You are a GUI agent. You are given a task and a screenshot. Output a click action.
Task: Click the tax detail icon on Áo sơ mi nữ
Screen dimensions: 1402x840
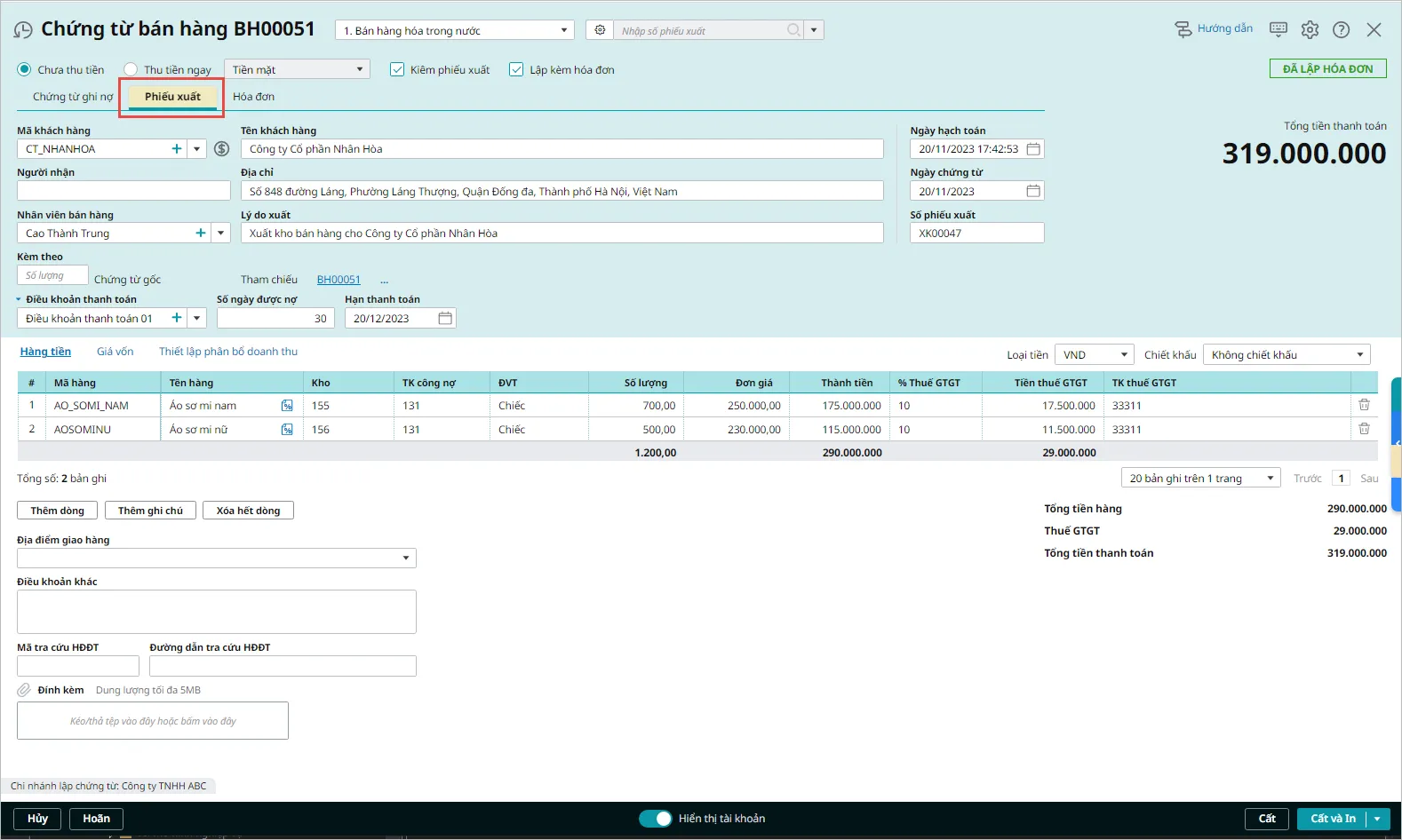(x=287, y=430)
